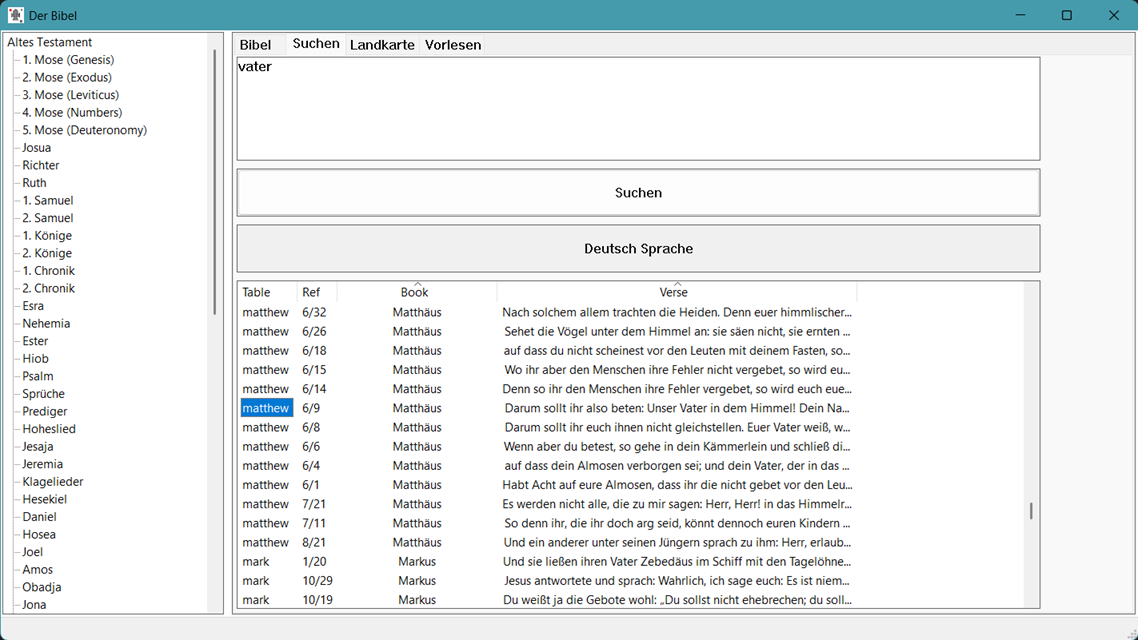Choose Jeremia in the book tree
1138x640 pixels.
42,464
